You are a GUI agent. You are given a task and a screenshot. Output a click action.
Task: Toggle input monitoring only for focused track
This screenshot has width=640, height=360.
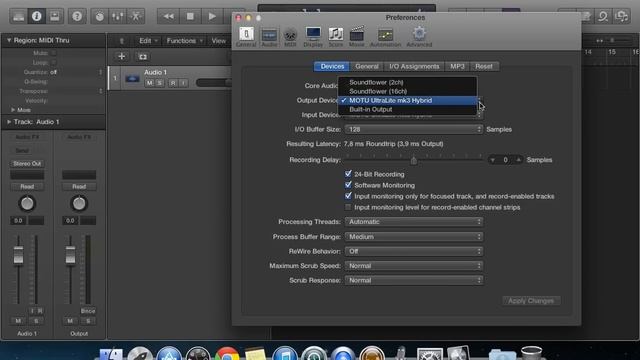[x=348, y=196]
